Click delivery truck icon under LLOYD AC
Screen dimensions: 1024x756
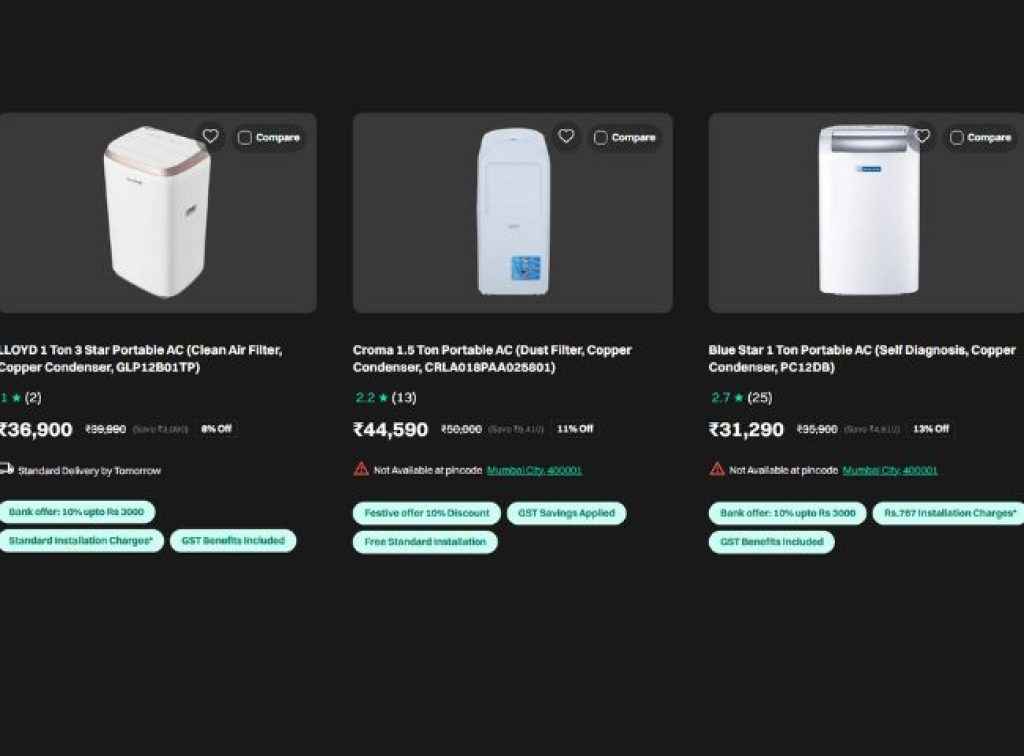6,468
